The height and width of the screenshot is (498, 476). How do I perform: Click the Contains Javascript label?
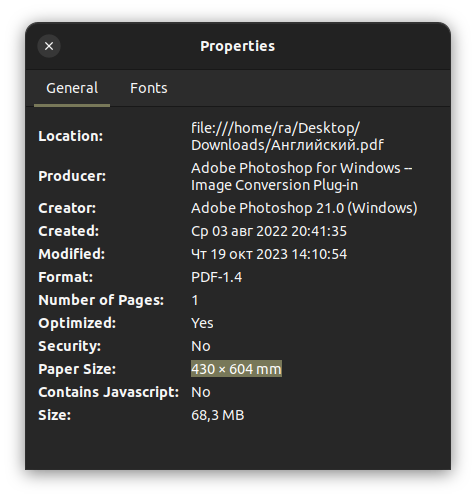109,392
